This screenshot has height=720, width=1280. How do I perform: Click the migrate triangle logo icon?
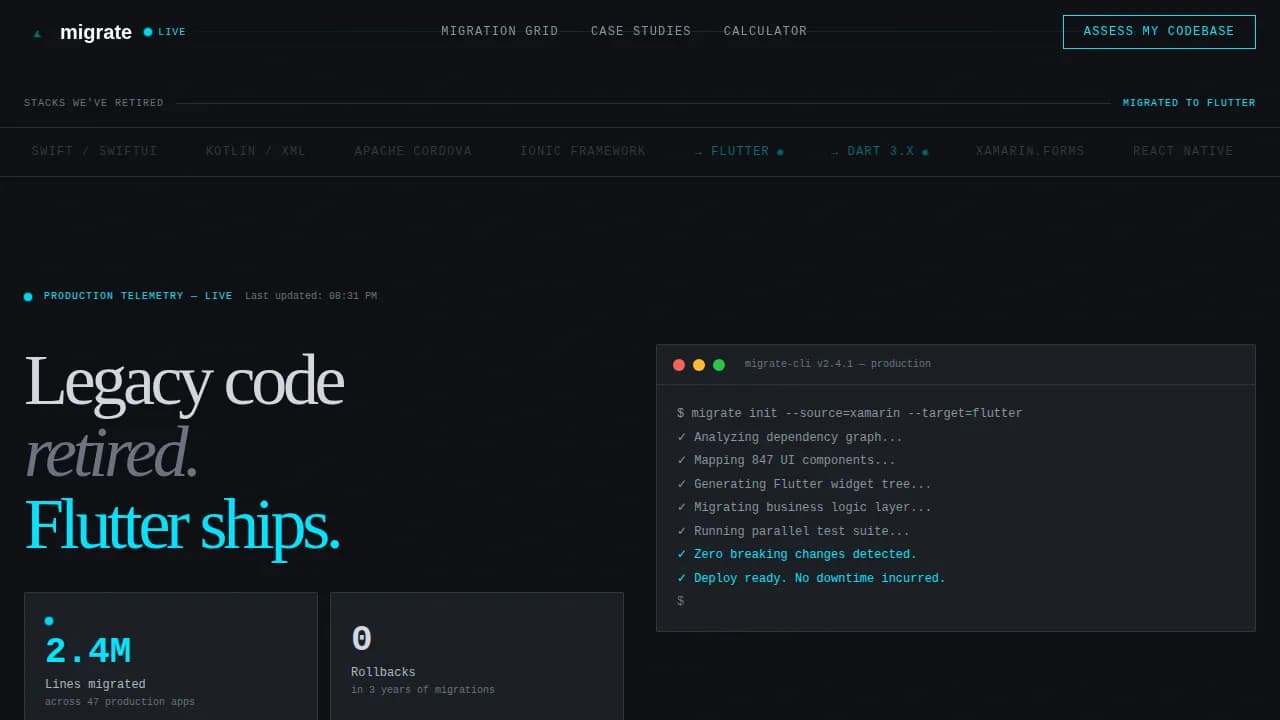point(38,33)
